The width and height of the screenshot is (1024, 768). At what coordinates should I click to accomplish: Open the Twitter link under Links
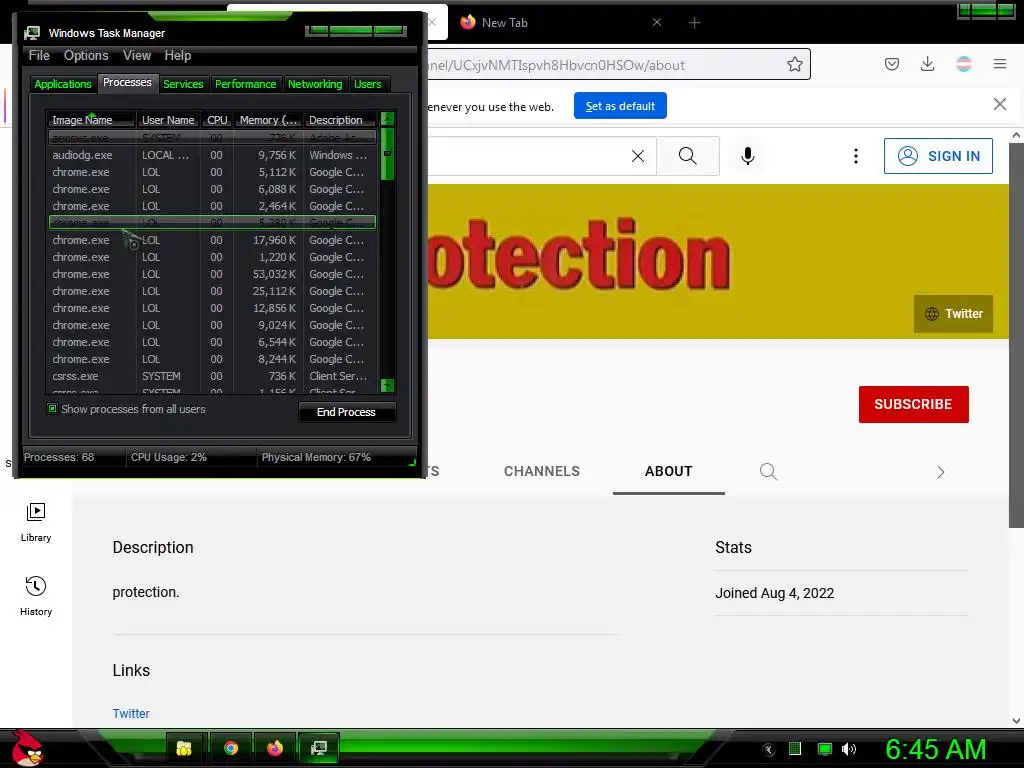(x=131, y=714)
